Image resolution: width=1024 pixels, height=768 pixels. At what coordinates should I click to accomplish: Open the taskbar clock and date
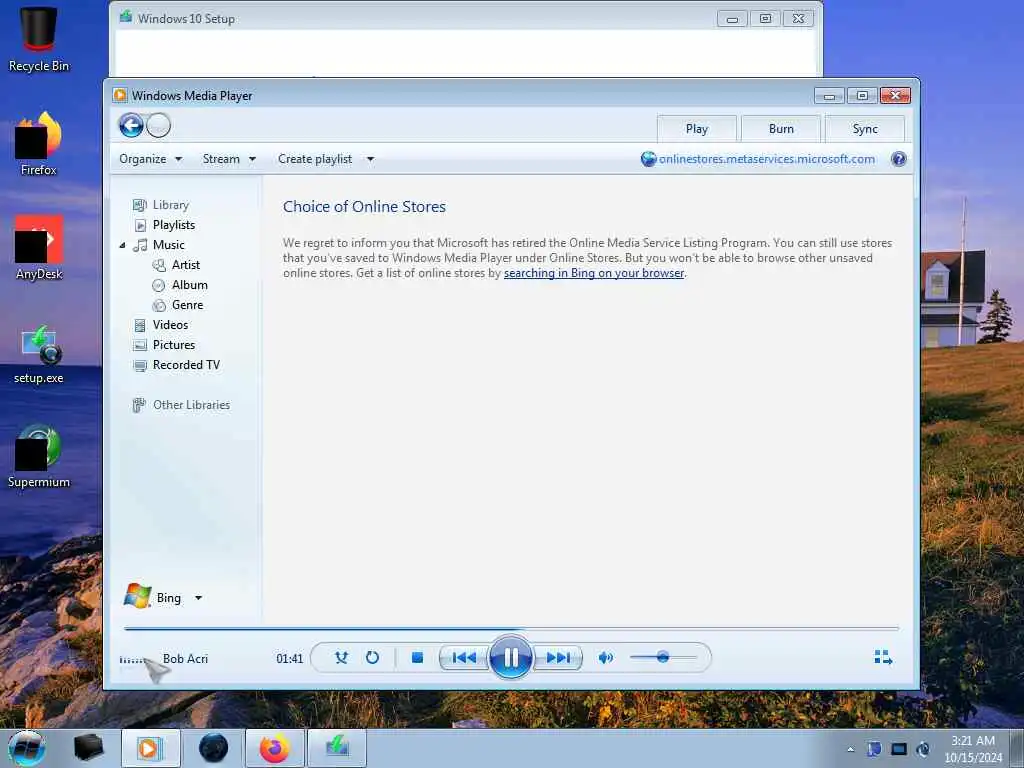(973, 749)
